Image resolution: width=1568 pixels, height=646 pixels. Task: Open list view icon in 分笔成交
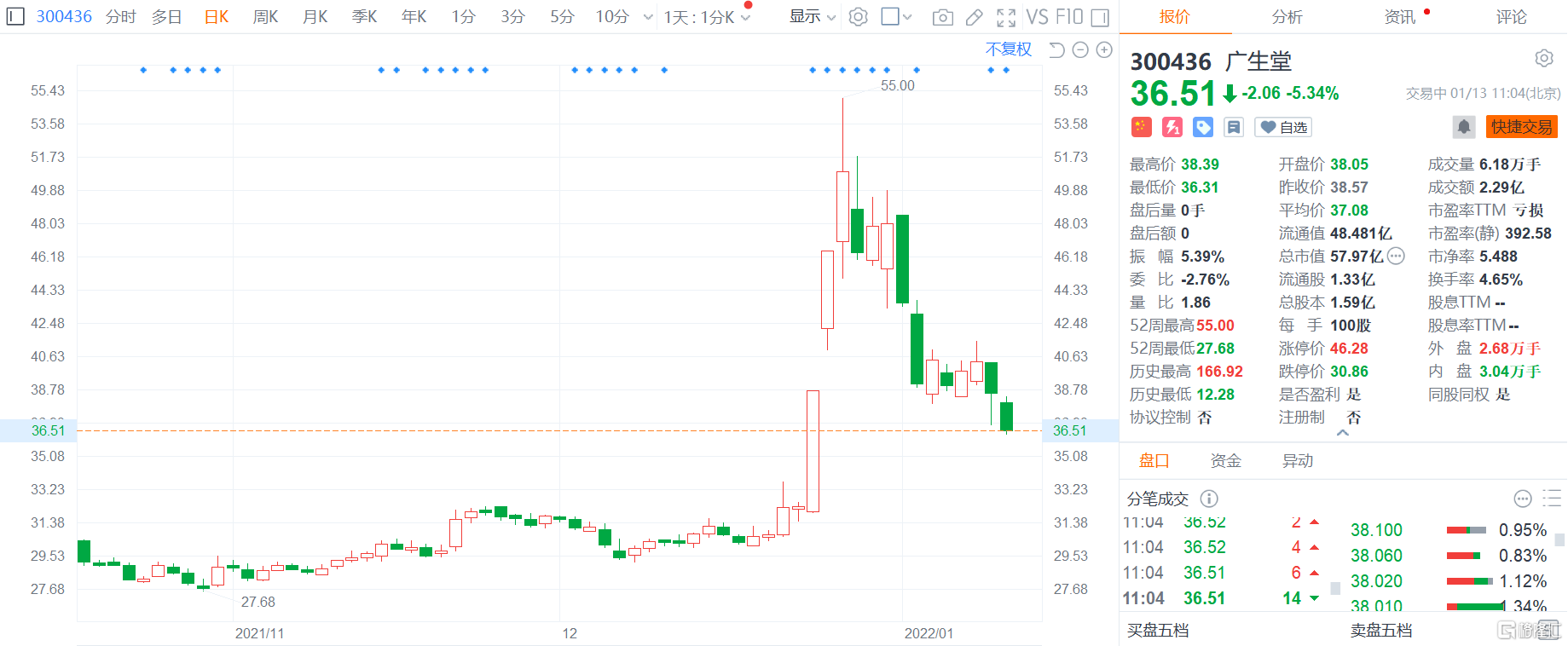point(1552,499)
